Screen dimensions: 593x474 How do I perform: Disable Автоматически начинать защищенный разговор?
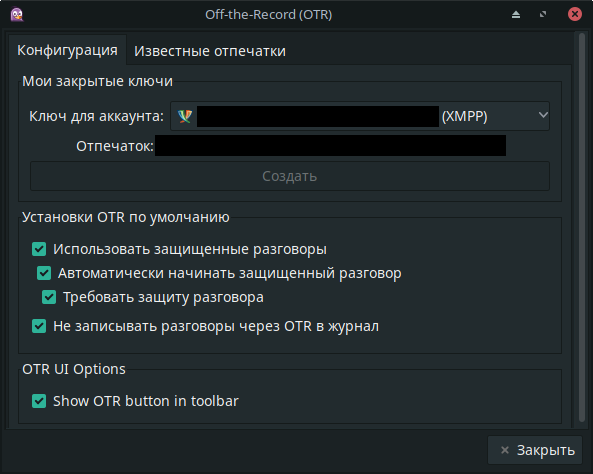[x=44, y=273]
